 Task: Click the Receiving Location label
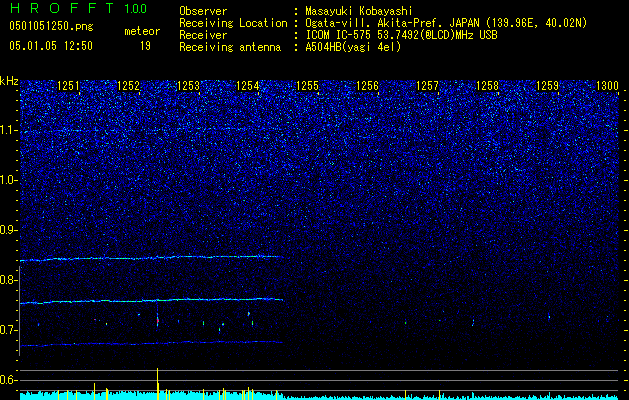coord(233,24)
